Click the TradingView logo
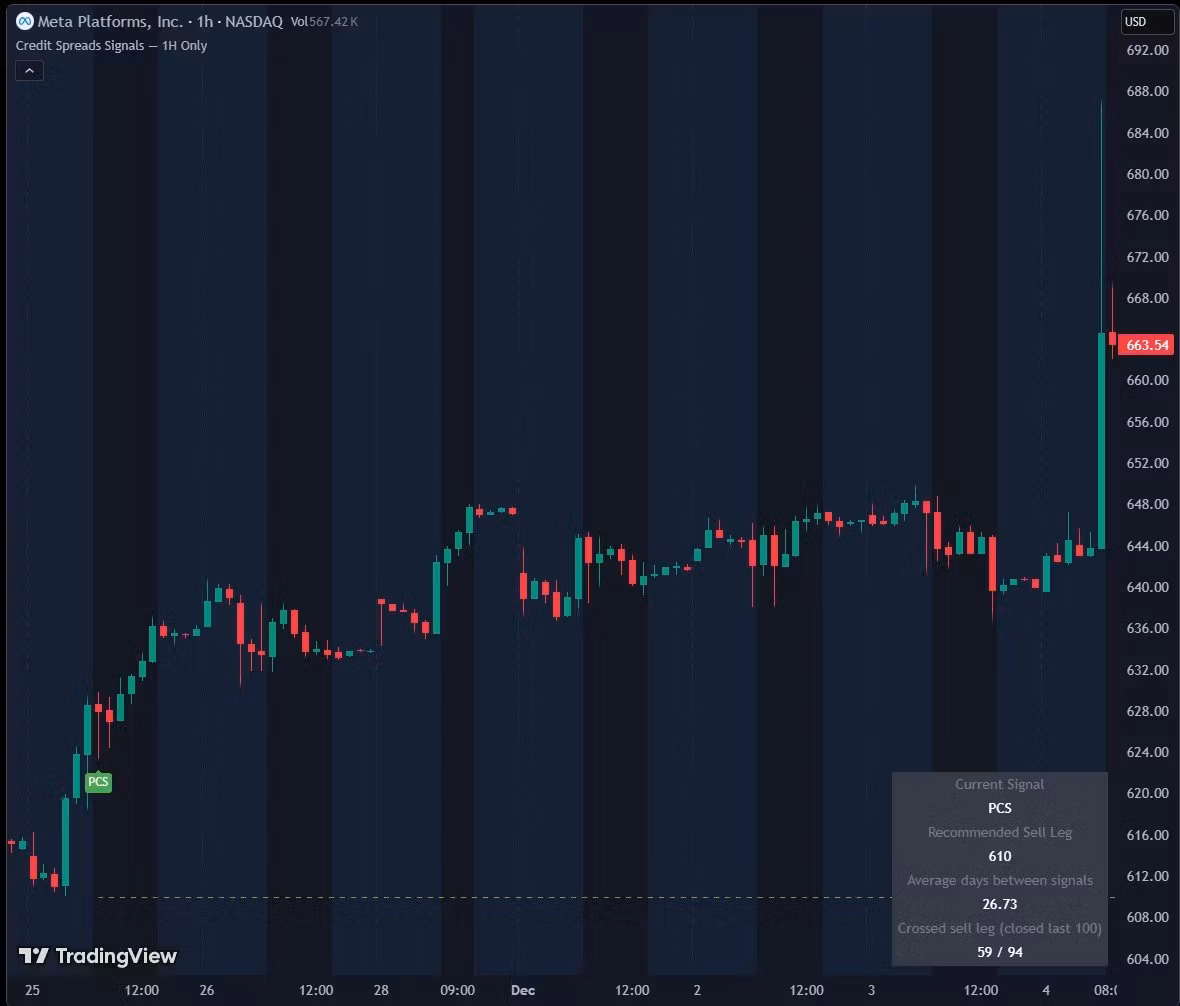Screen dimensions: 1180x1006 tap(98, 956)
